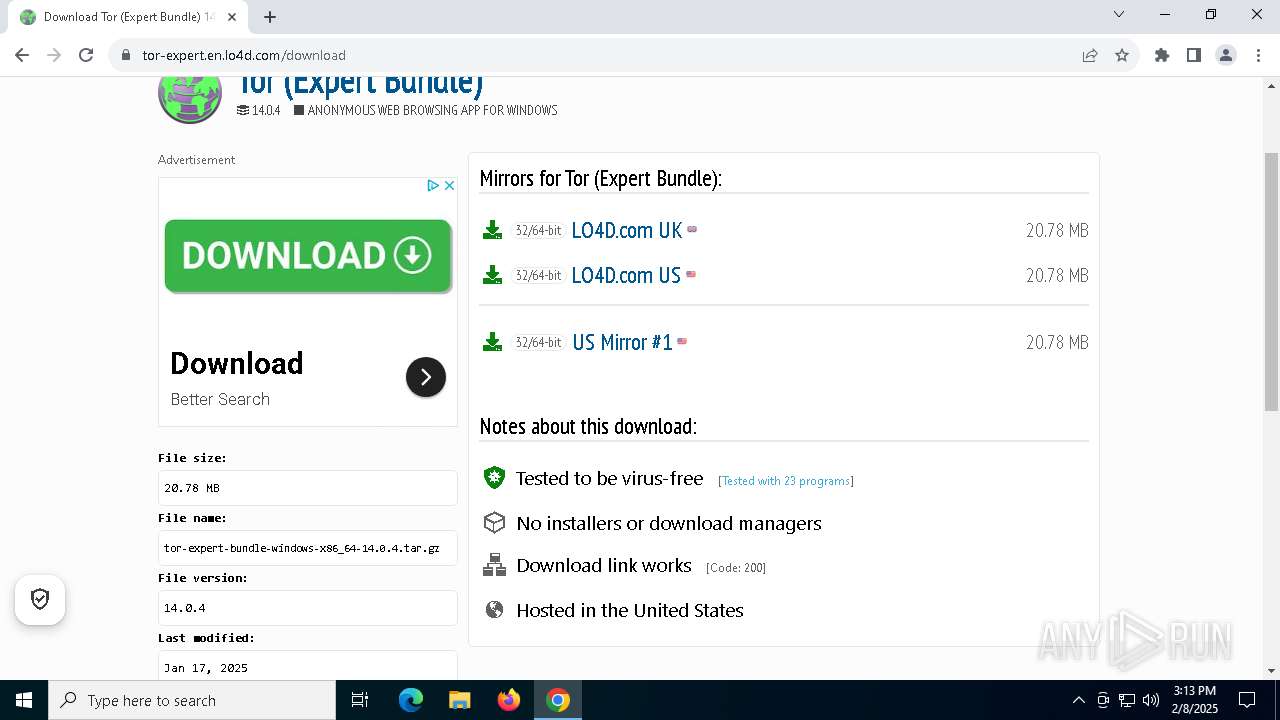Show hidden system tray icons

[x=1078, y=700]
